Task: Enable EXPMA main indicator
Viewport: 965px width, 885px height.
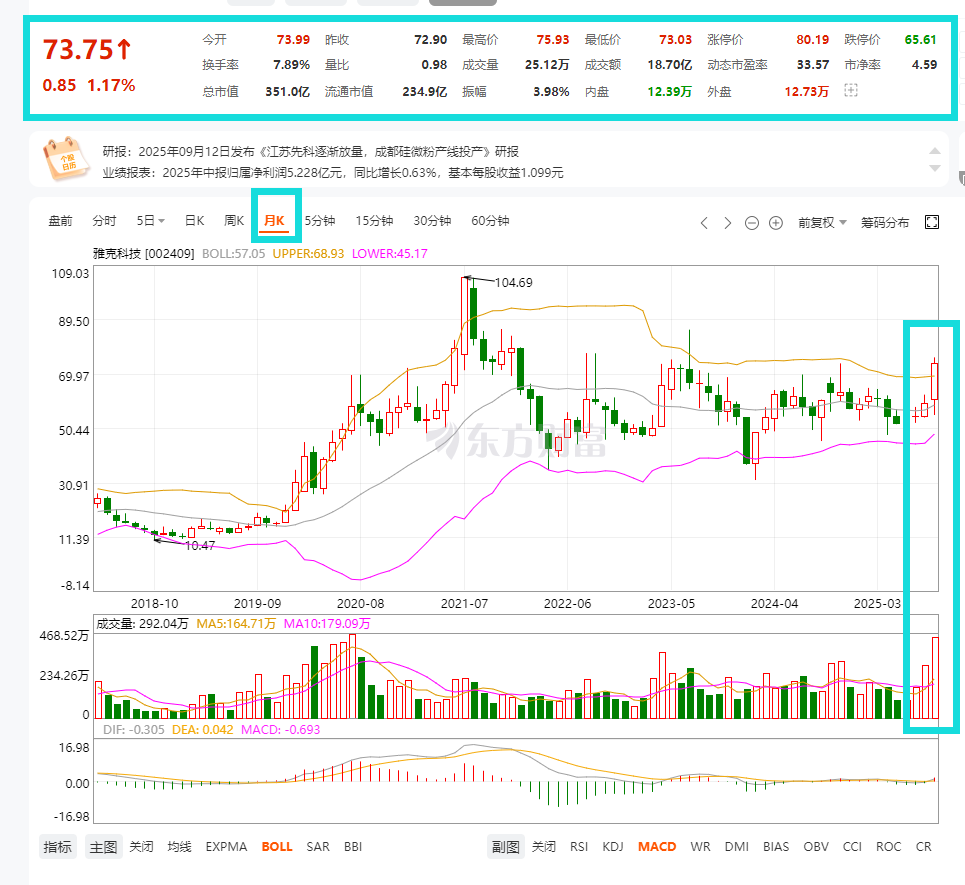Action: pos(226,847)
